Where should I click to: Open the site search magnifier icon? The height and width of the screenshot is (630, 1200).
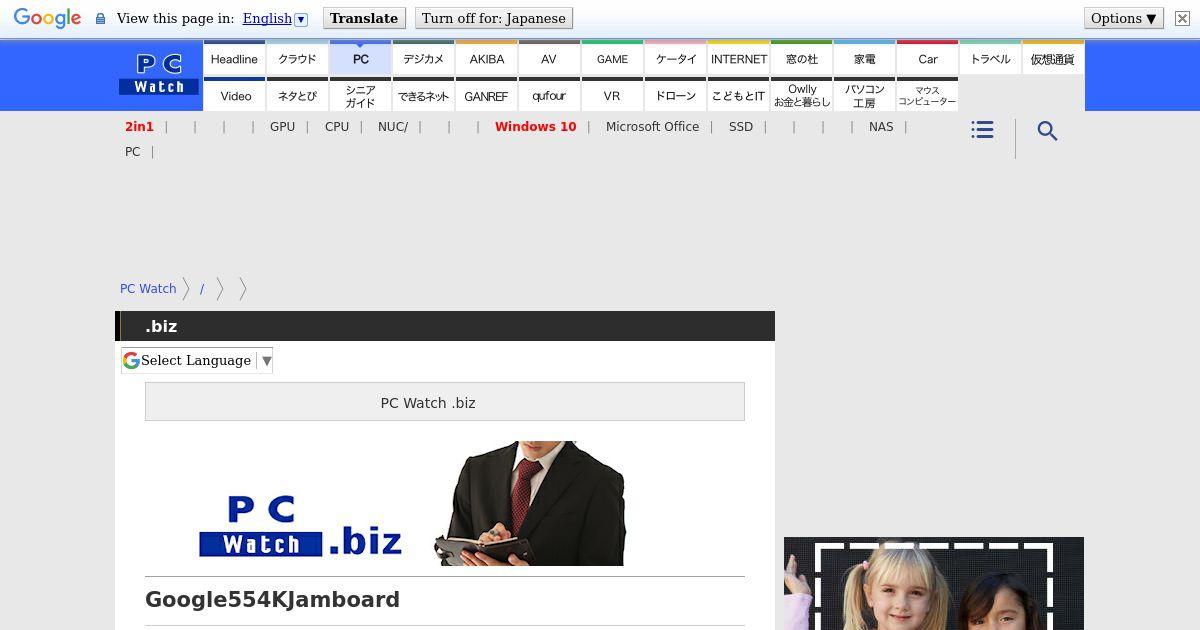point(1047,131)
